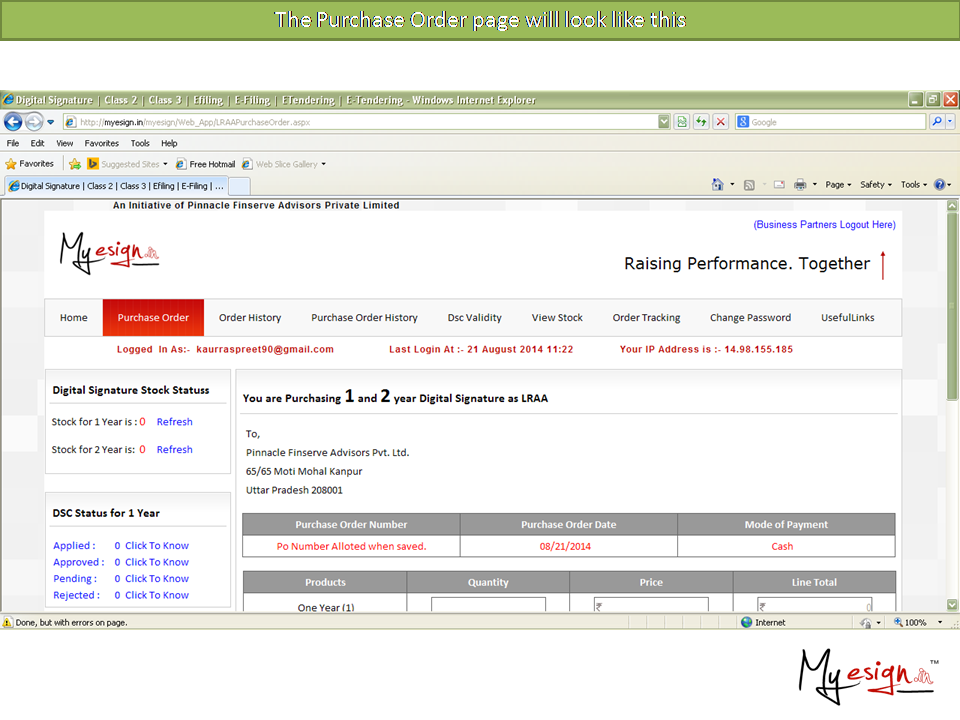960x720 pixels.
Task: Click the Myesign logo in page header
Action: point(109,253)
